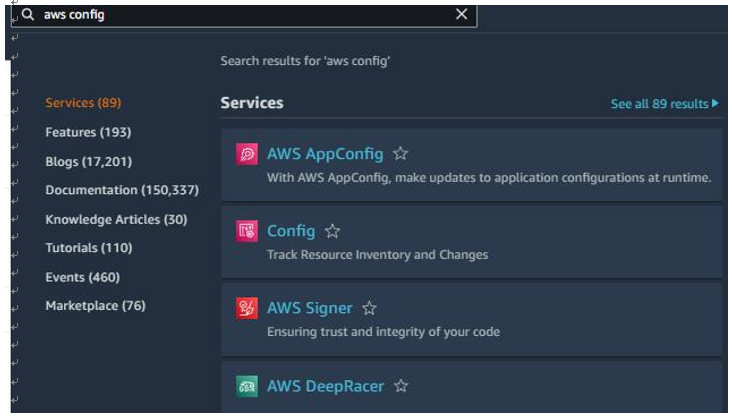
Task: Expand See all 89 results
Action: point(664,104)
